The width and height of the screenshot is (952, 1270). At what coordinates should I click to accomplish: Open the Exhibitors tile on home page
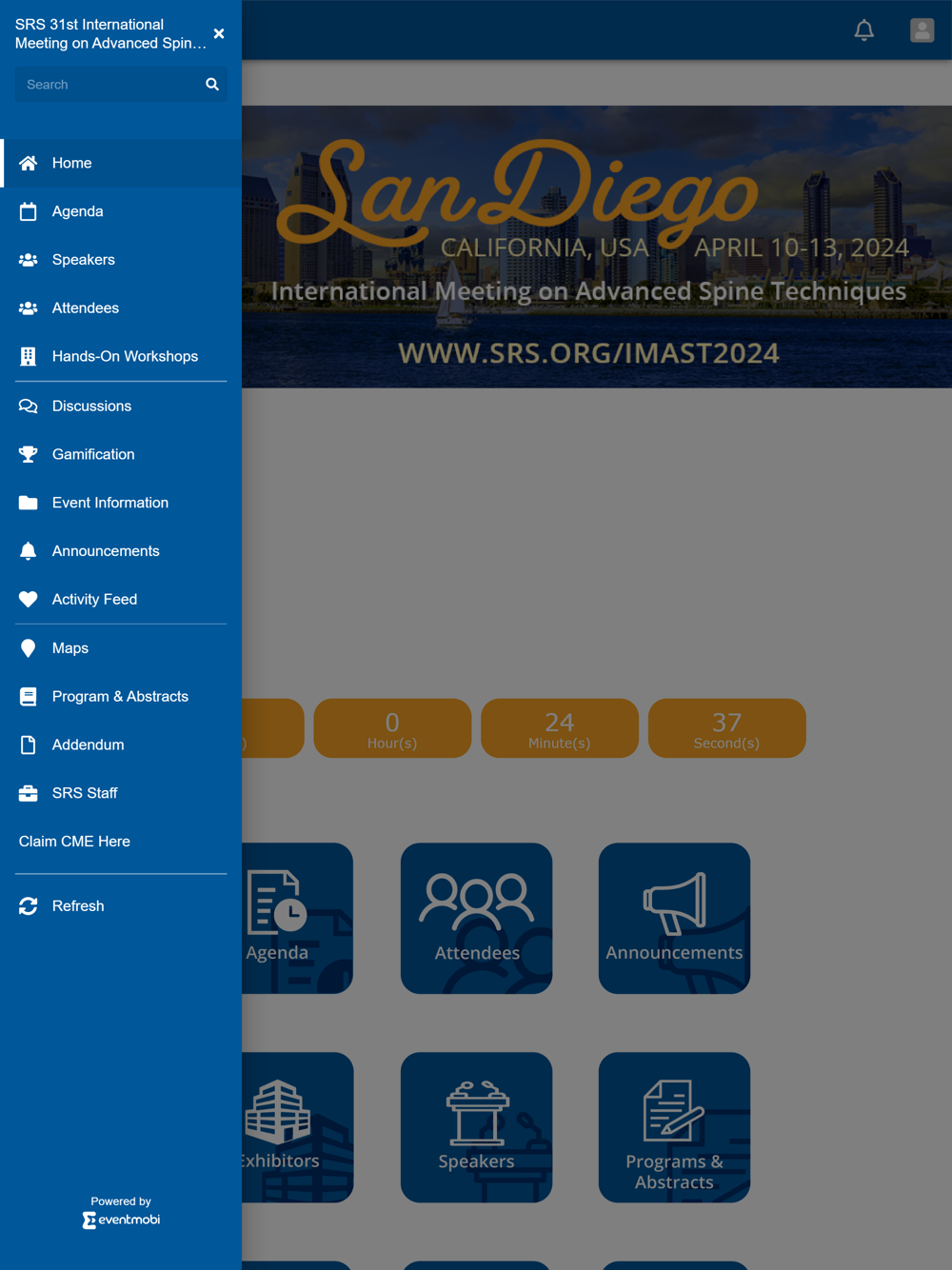point(297,1127)
